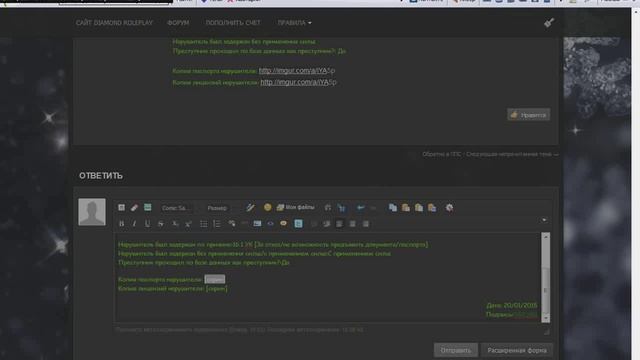640x360 pixels.
Task: Align text right
Action: [x=366, y=224]
